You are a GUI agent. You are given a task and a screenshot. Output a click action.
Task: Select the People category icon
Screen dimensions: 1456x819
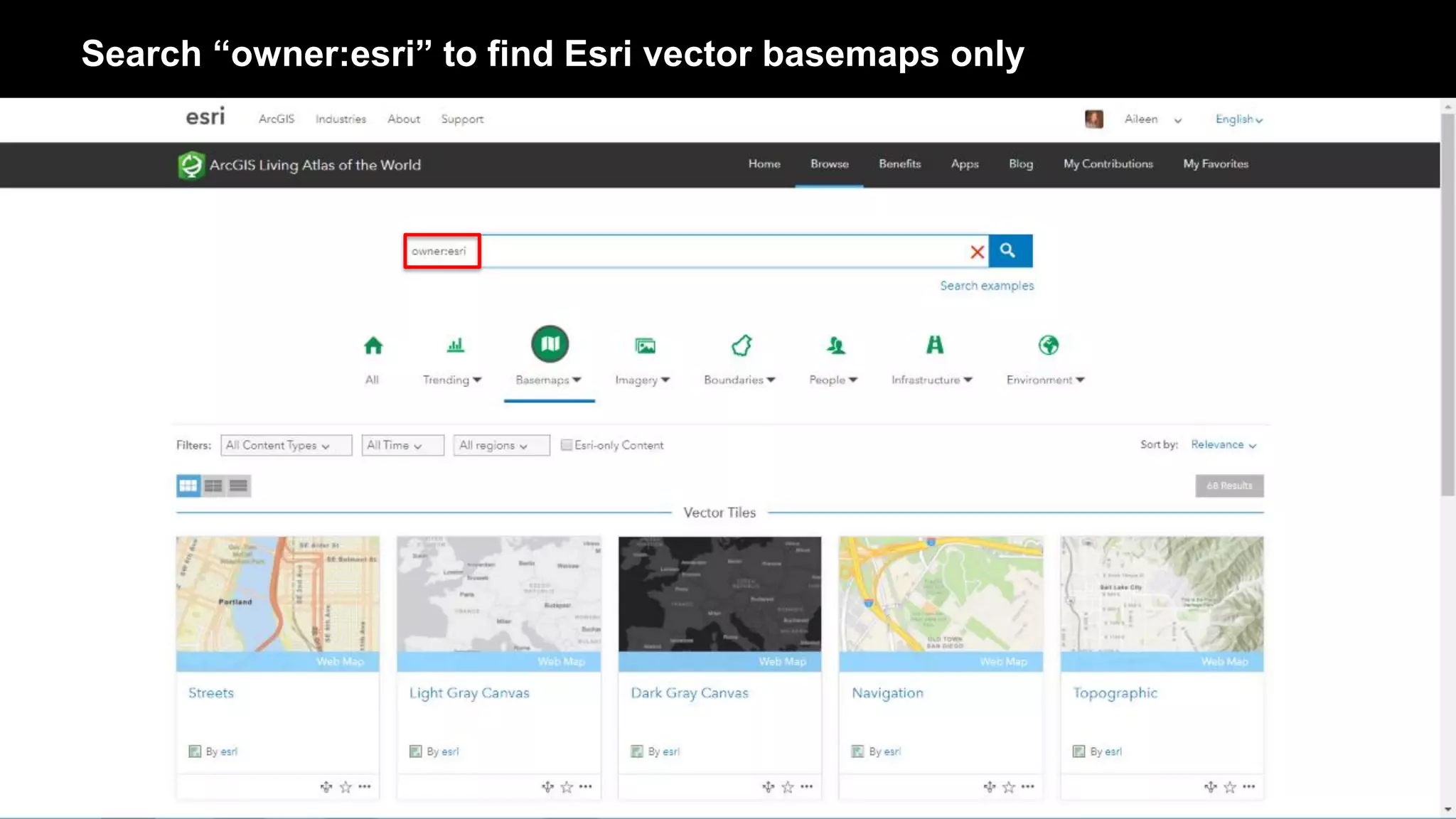click(836, 346)
